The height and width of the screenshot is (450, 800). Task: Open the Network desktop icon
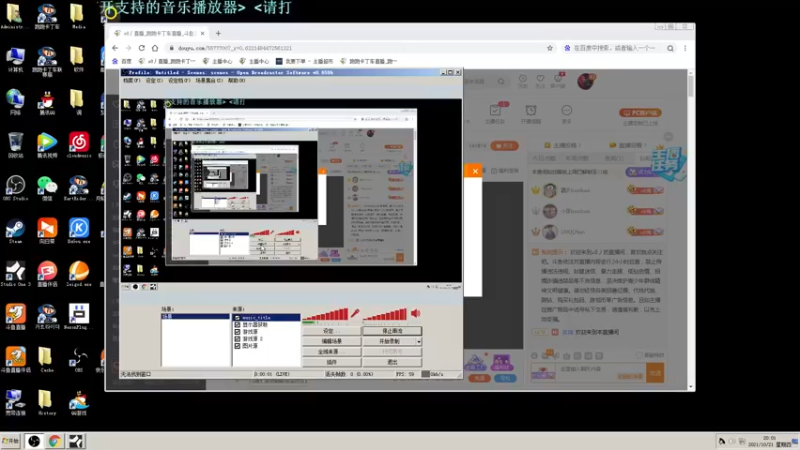pyautogui.click(x=15, y=102)
